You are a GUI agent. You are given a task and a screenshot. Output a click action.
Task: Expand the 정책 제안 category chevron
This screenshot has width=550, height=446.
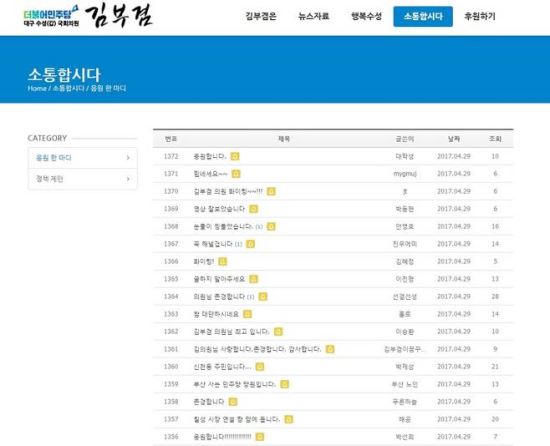[128, 179]
